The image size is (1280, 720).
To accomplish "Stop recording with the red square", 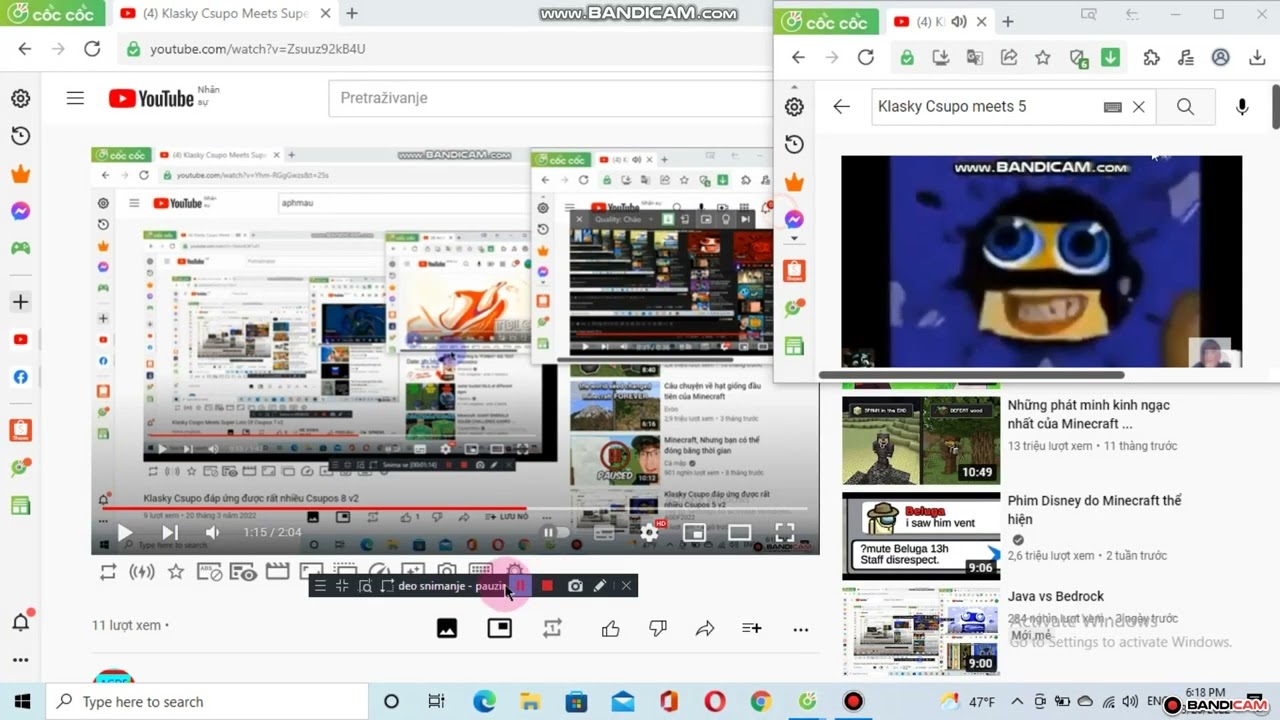I will click(547, 586).
